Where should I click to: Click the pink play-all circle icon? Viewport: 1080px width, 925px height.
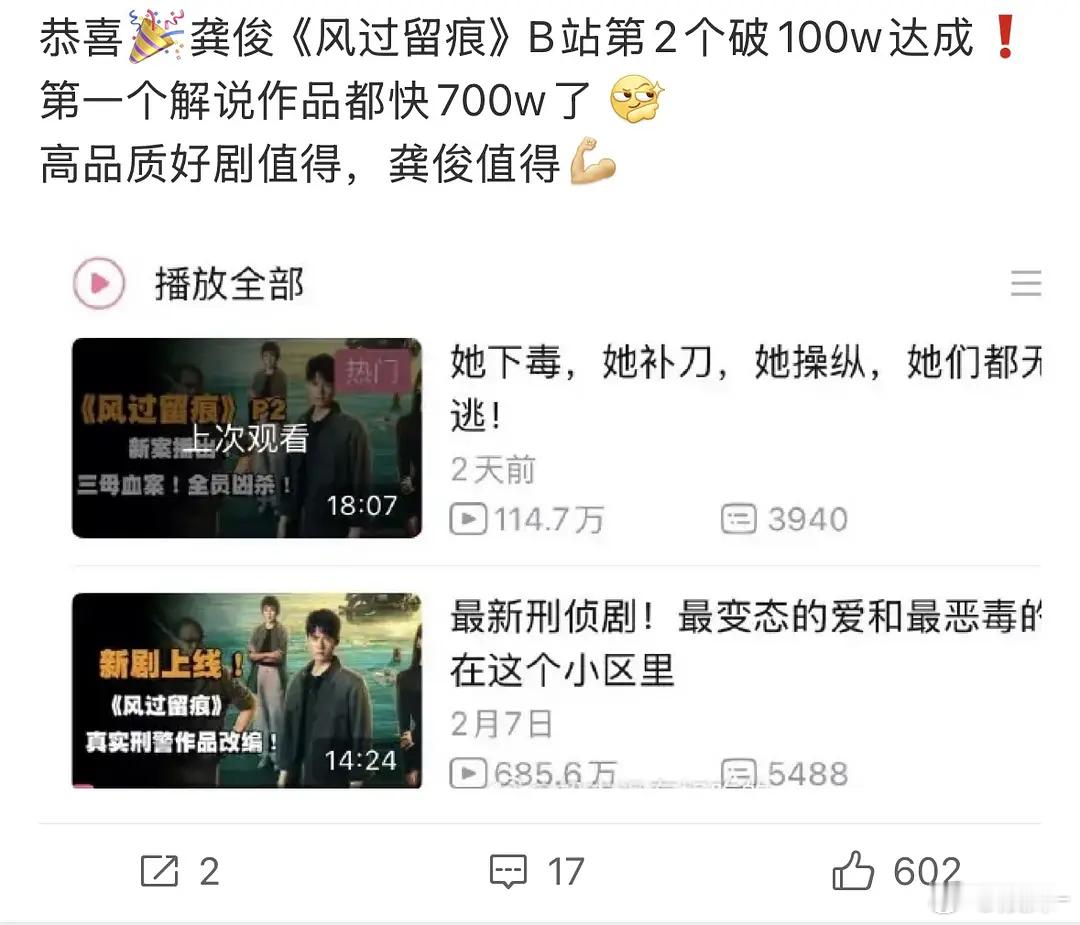(99, 283)
